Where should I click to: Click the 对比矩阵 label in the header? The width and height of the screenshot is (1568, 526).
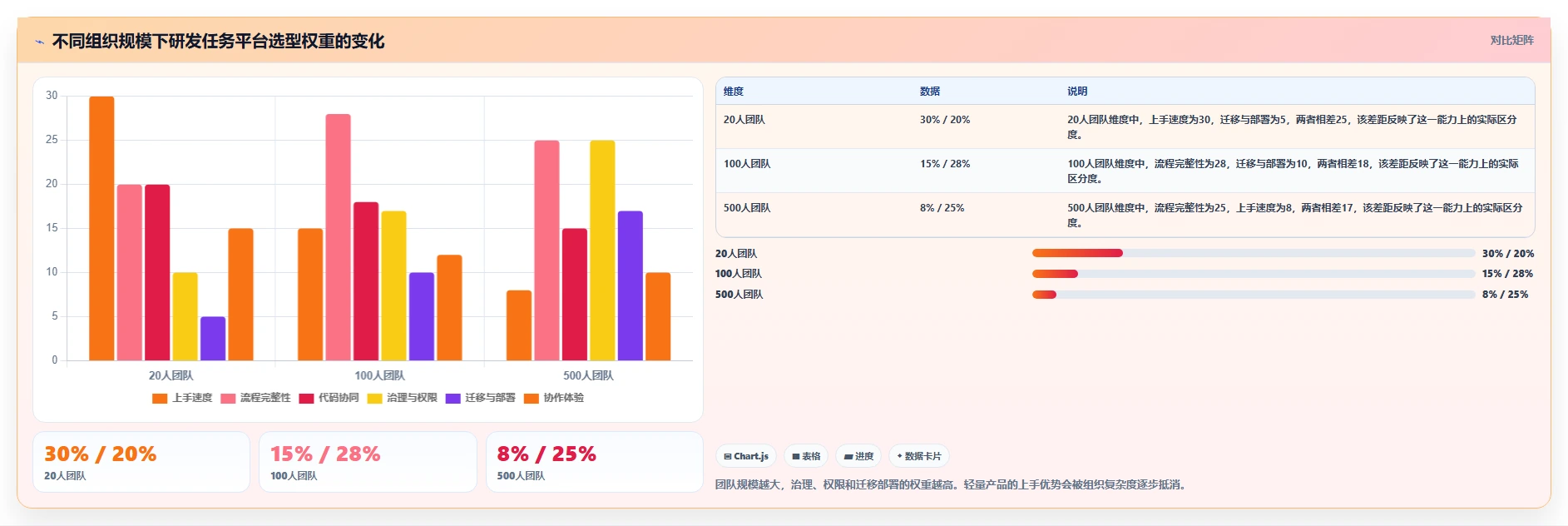[1511, 40]
